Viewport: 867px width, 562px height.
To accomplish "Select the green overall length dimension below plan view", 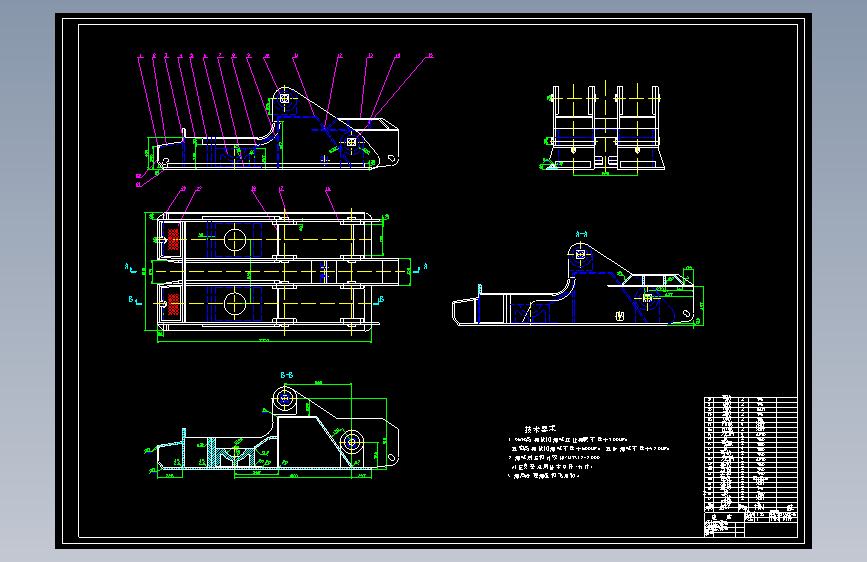I will (264, 341).
